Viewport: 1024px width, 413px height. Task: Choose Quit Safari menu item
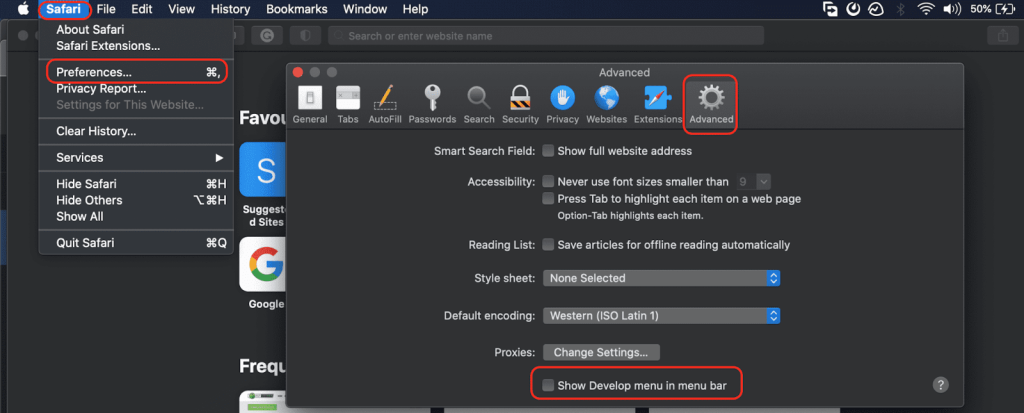click(x=136, y=243)
